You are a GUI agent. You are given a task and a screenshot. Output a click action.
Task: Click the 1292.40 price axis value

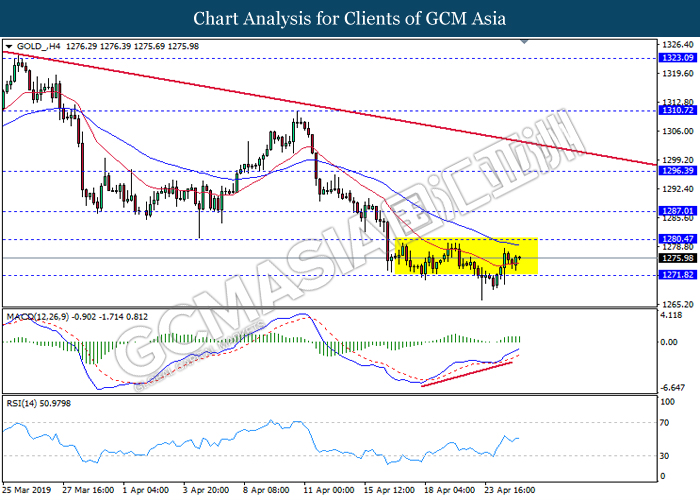click(x=678, y=188)
